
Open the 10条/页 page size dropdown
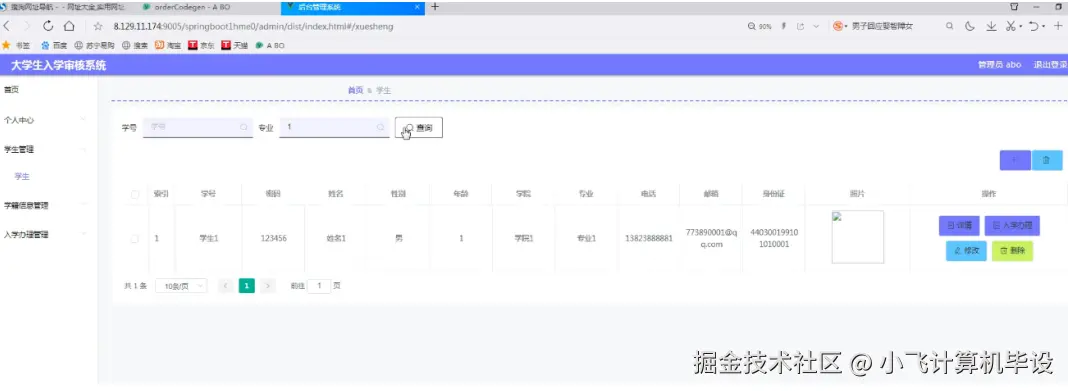[181, 286]
